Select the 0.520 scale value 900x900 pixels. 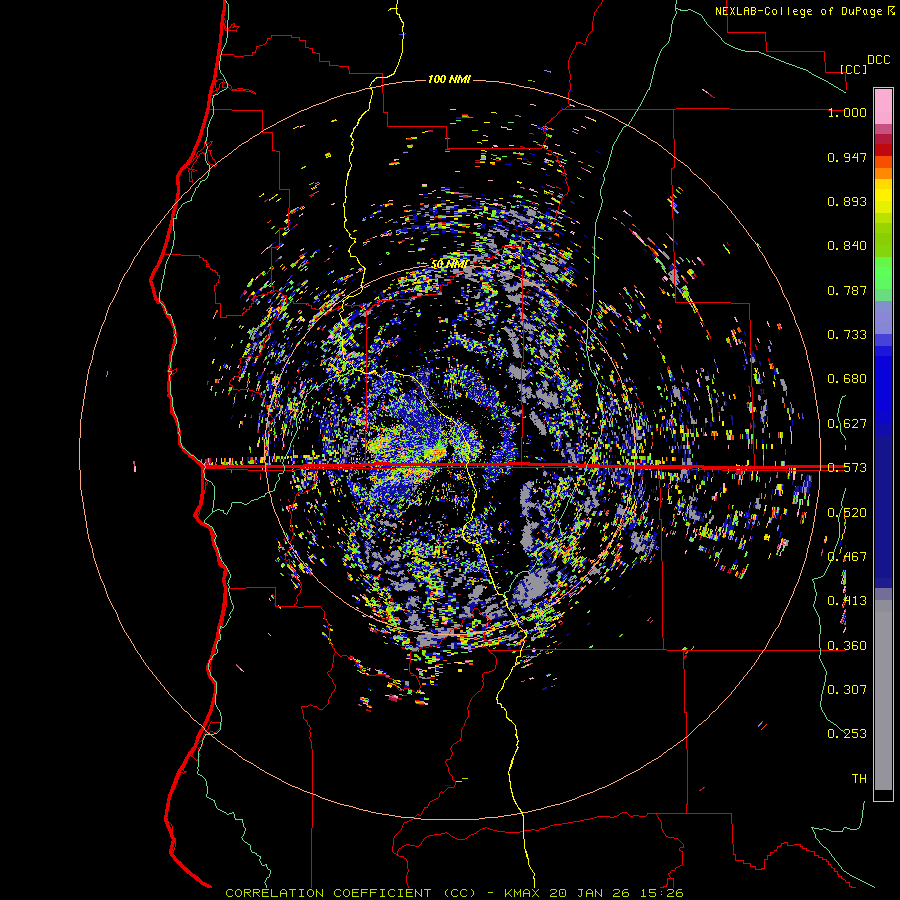click(847, 513)
